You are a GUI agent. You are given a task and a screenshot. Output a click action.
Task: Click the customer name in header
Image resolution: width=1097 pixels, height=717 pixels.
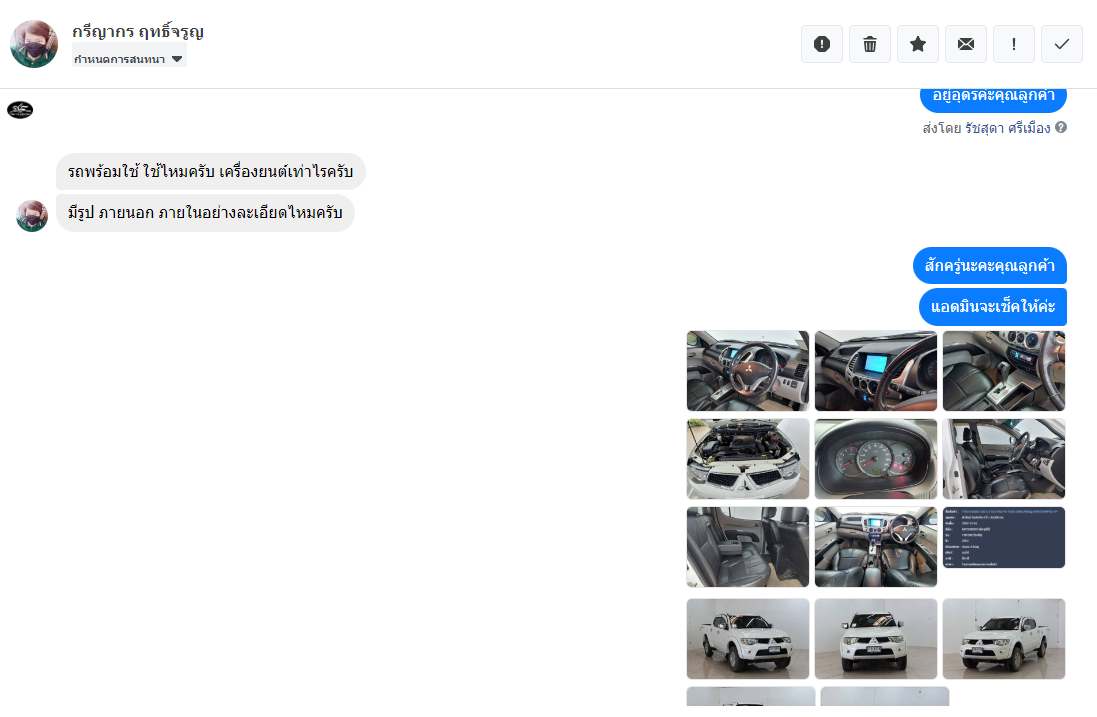[138, 31]
